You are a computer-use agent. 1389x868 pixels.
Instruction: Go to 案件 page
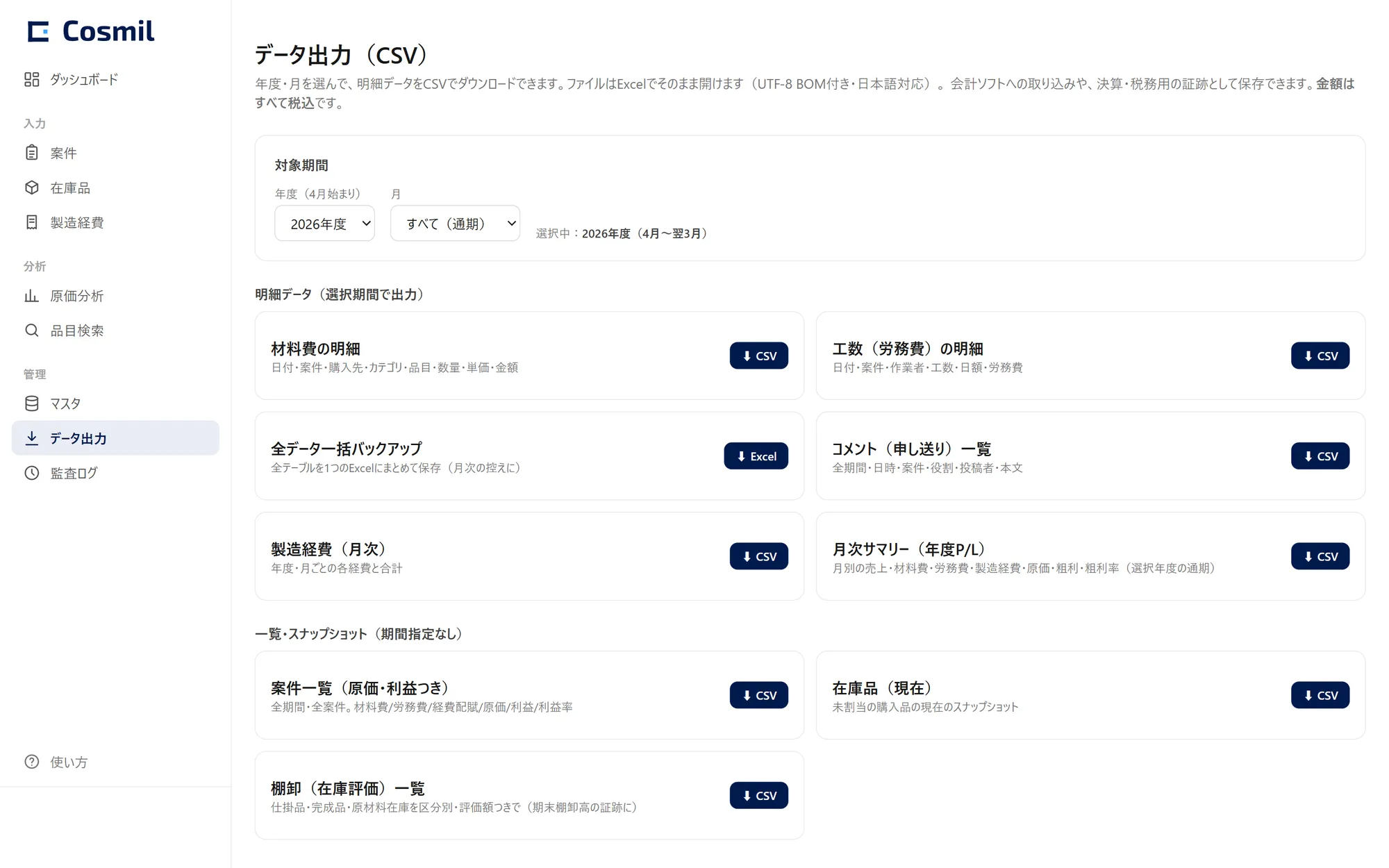pyautogui.click(x=115, y=153)
